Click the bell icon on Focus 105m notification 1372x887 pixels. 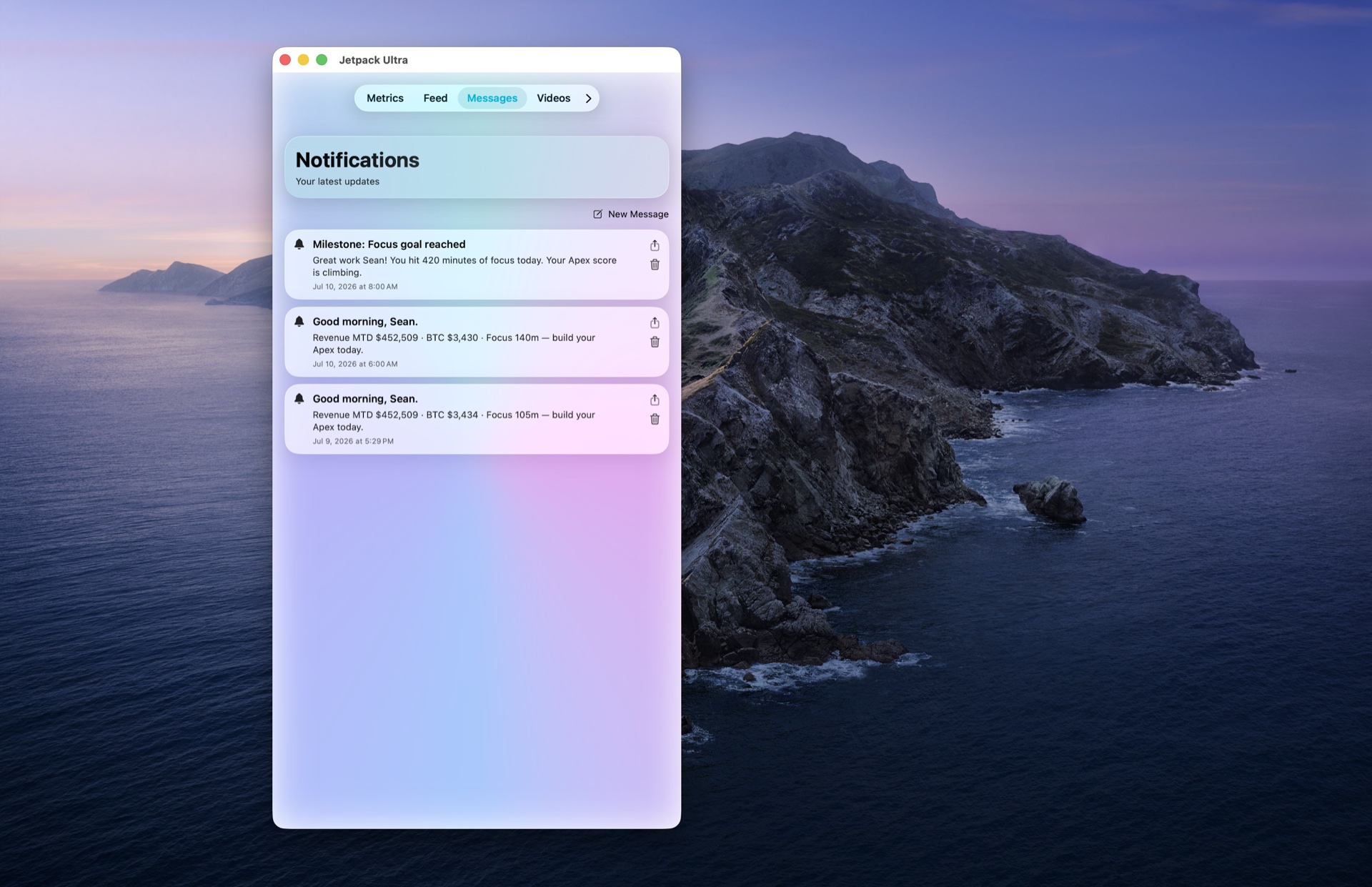point(299,399)
